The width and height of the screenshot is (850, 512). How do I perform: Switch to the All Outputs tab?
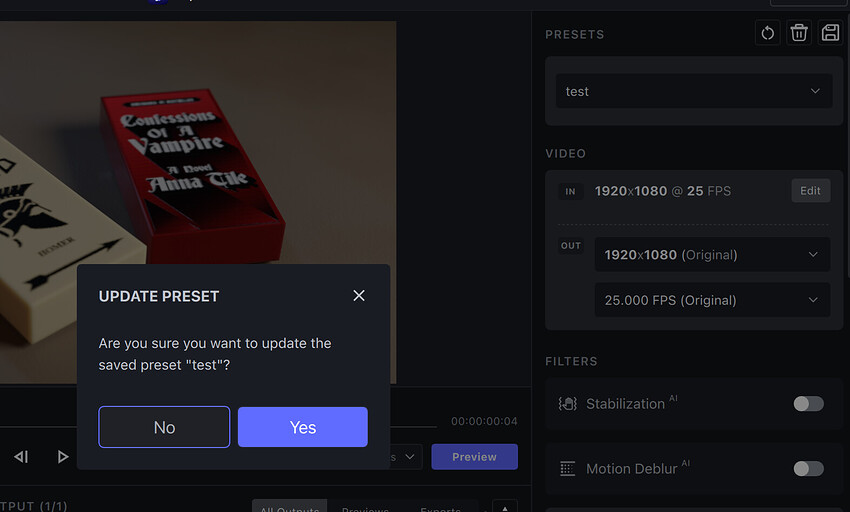(x=289, y=508)
